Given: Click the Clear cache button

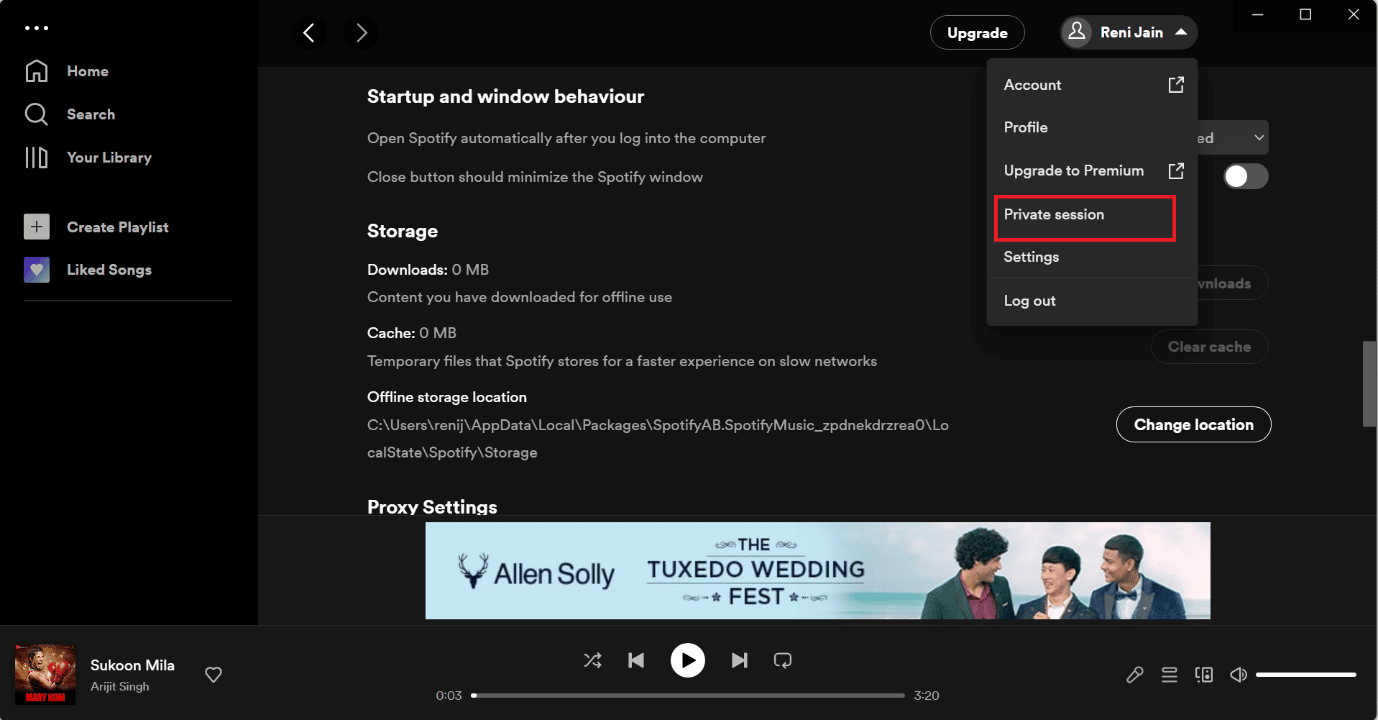Looking at the screenshot, I should tap(1209, 347).
